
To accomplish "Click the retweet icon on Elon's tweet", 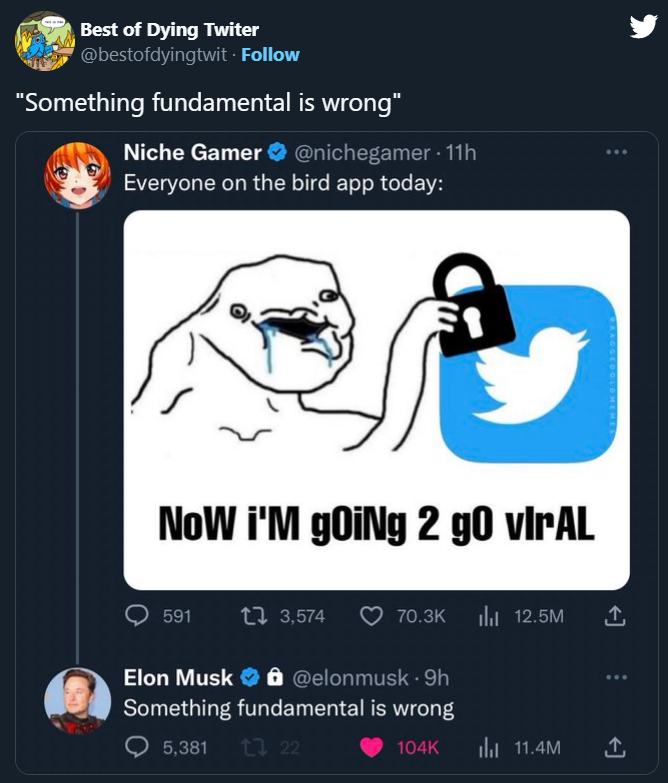I will [x=254, y=747].
